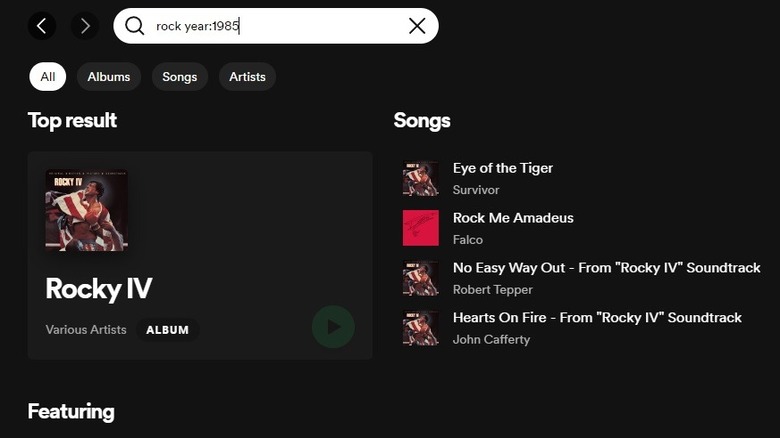Open the Rocky IV top result title

[x=99, y=289]
